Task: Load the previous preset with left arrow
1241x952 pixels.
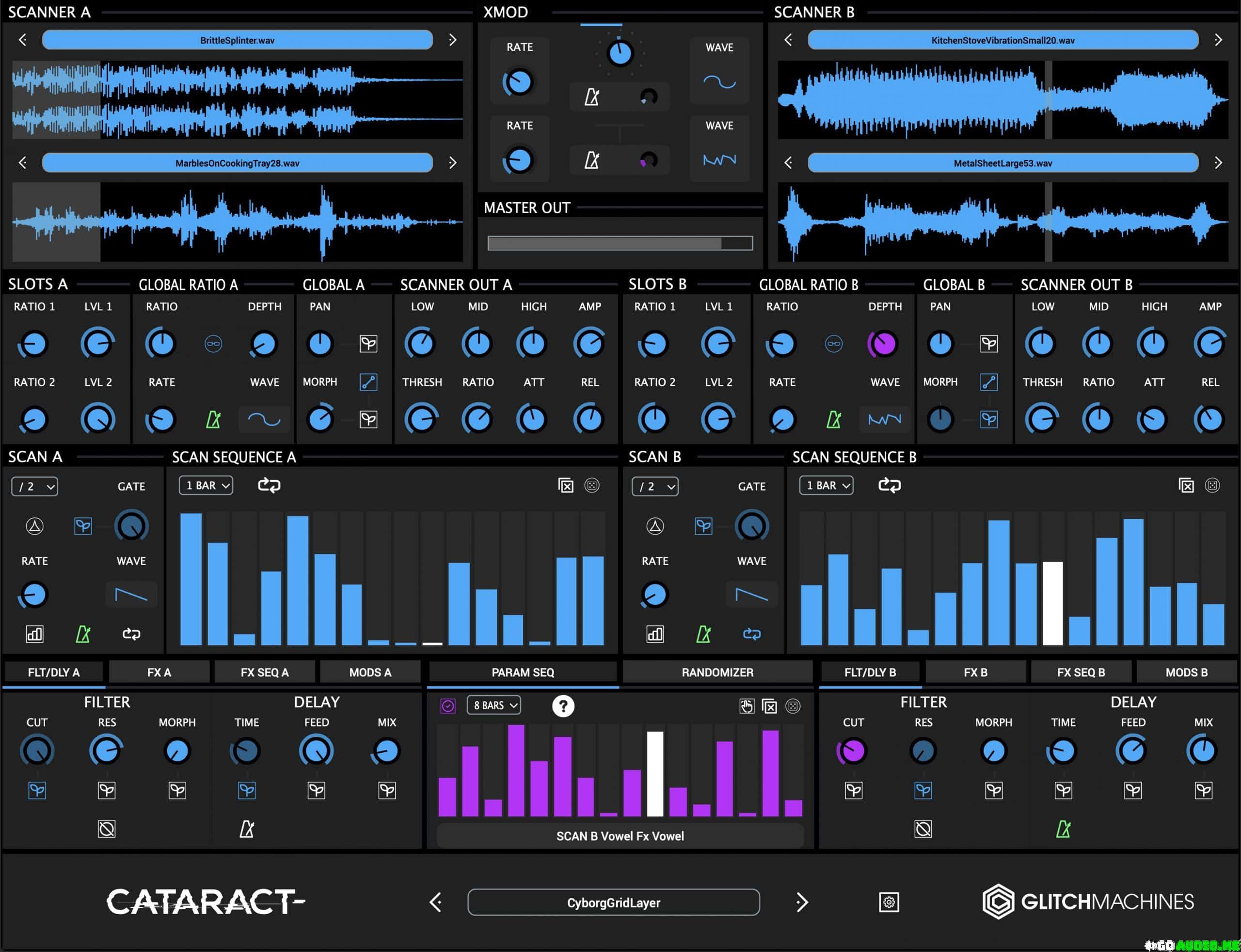Action: 435,902
